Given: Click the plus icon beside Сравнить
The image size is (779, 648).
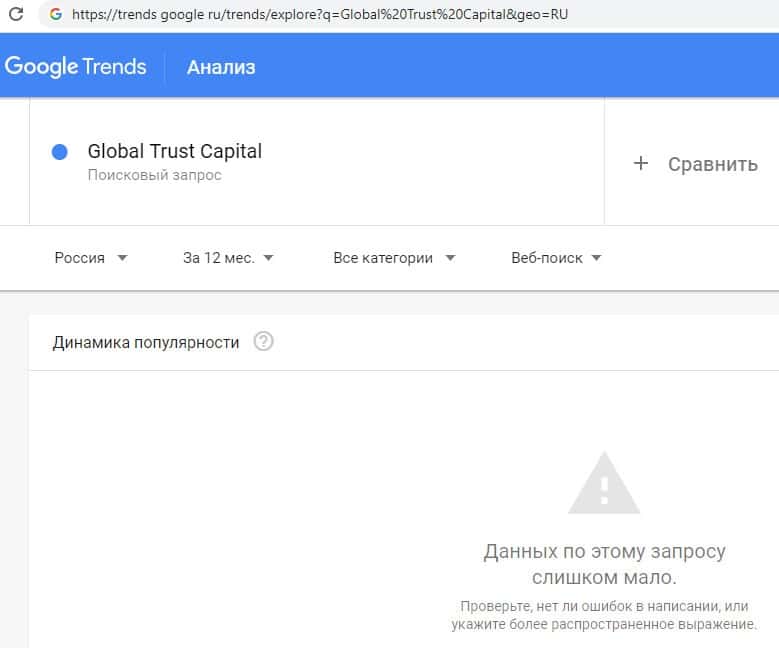Looking at the screenshot, I should tap(641, 164).
